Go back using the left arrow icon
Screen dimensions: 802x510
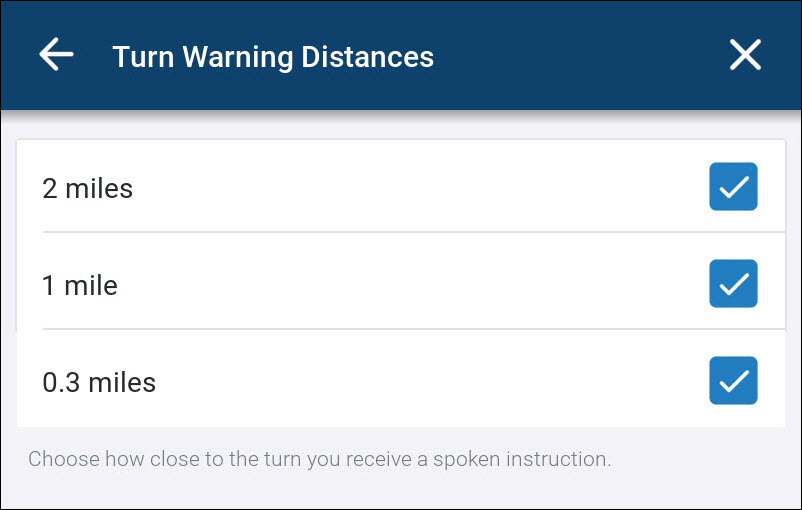tap(56, 55)
